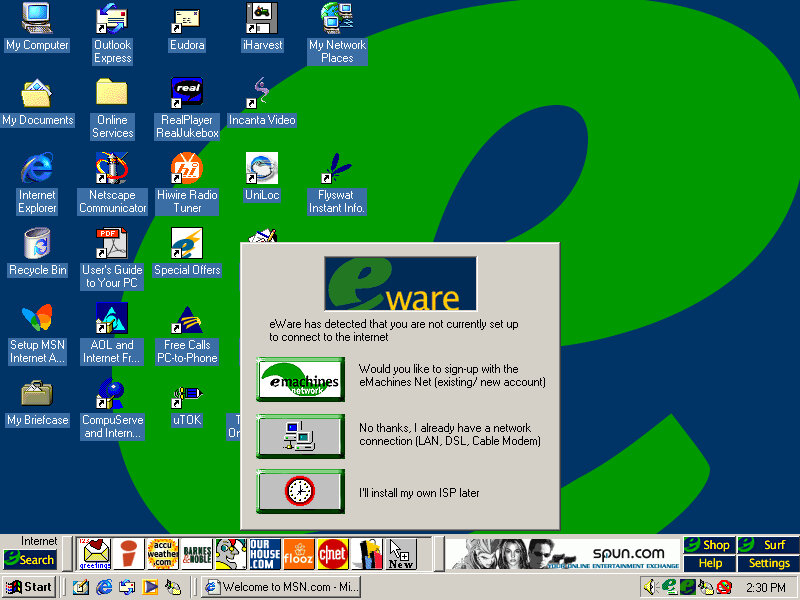Open the My Network Places icon
The width and height of the screenshot is (800, 600).
[x=337, y=20]
